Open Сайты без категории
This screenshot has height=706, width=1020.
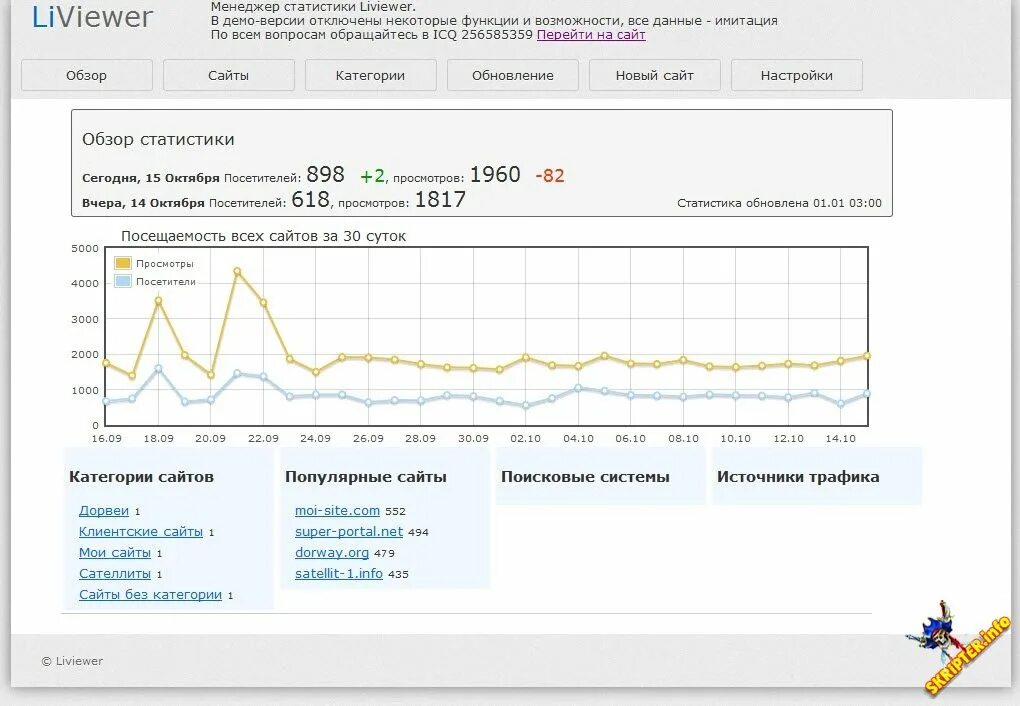point(150,594)
